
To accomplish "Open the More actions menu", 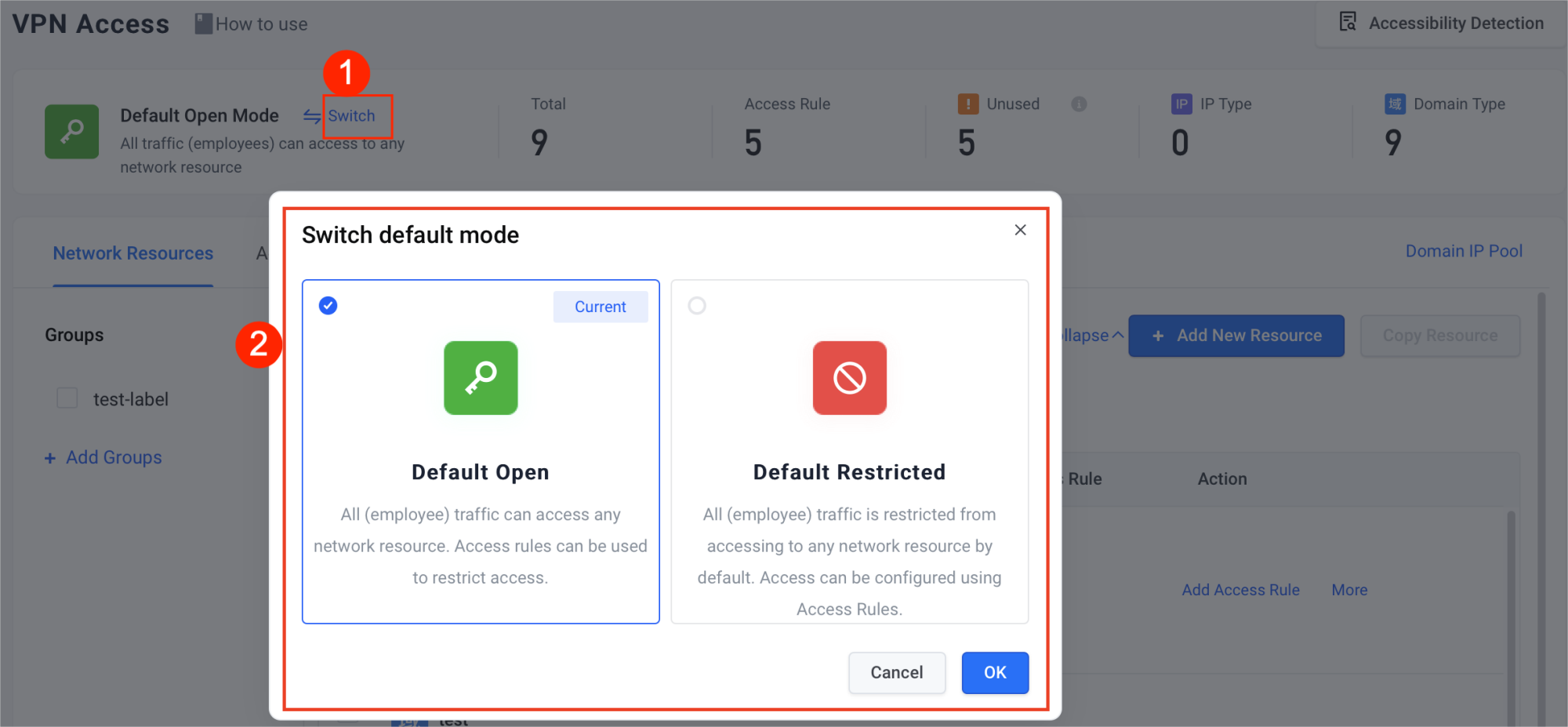I will tap(1349, 590).
